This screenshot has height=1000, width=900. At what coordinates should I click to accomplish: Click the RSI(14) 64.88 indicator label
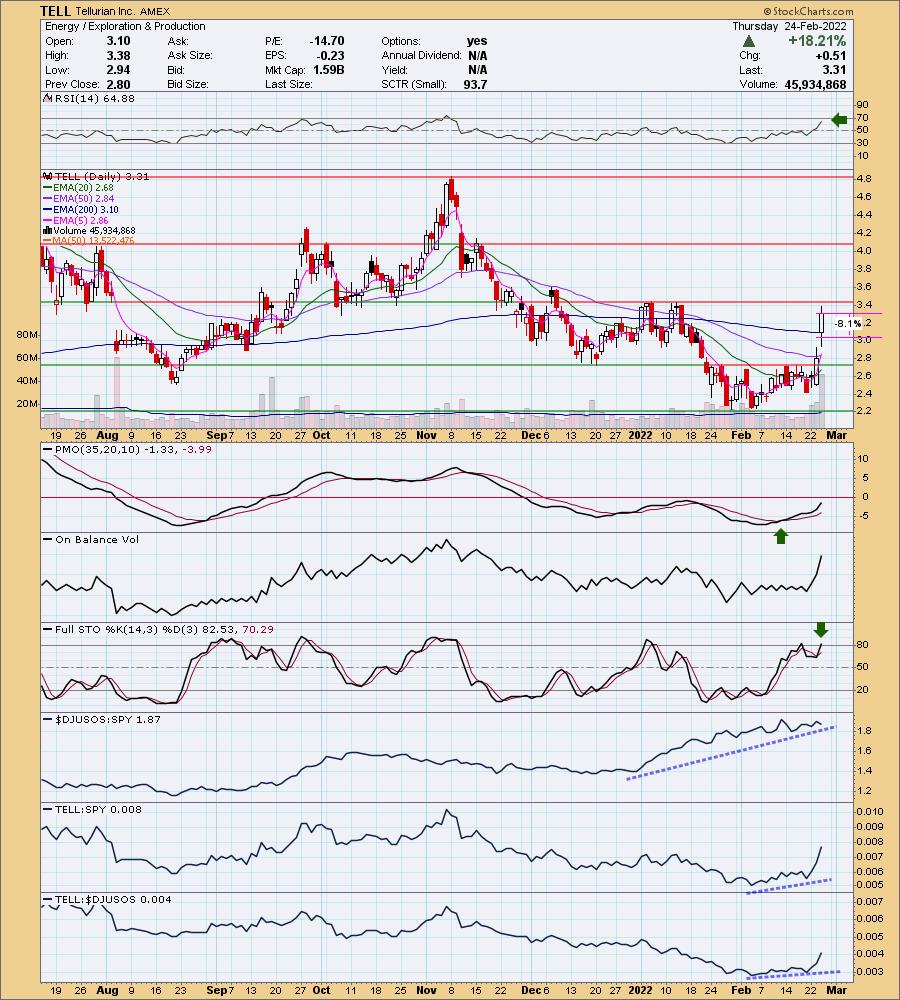89,98
